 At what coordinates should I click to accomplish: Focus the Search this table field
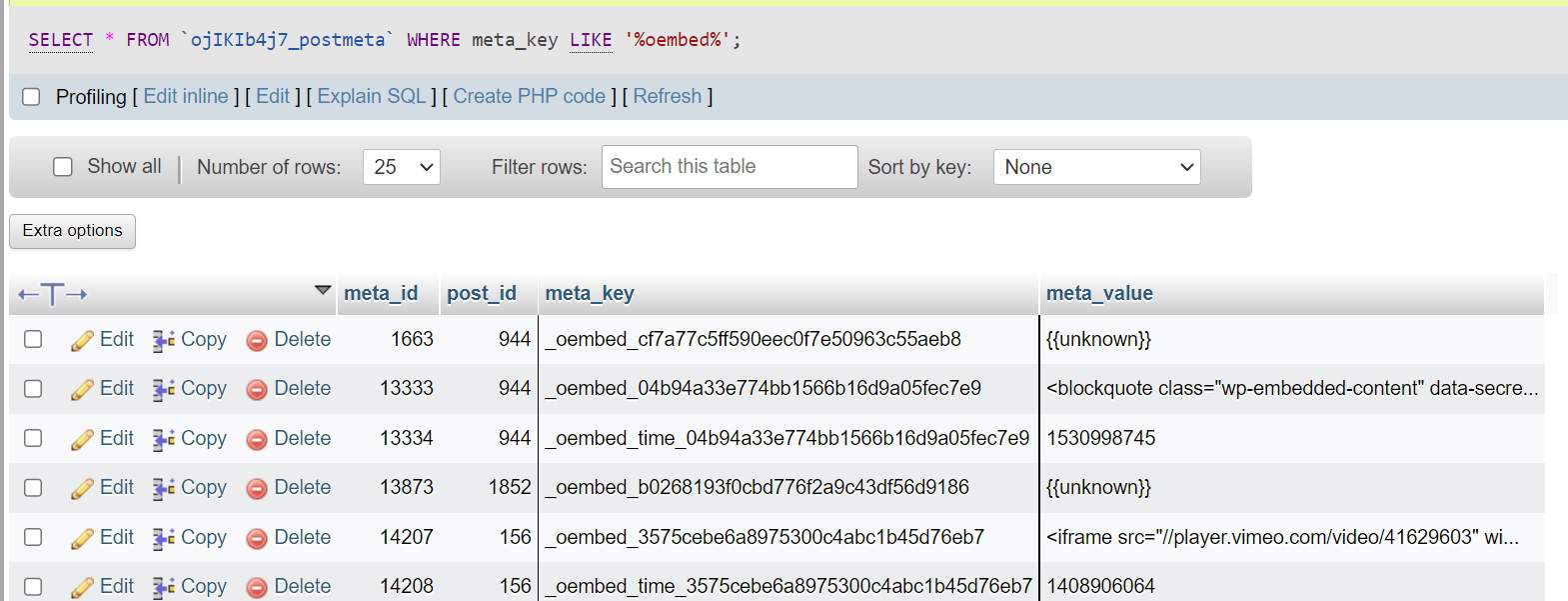click(x=729, y=167)
